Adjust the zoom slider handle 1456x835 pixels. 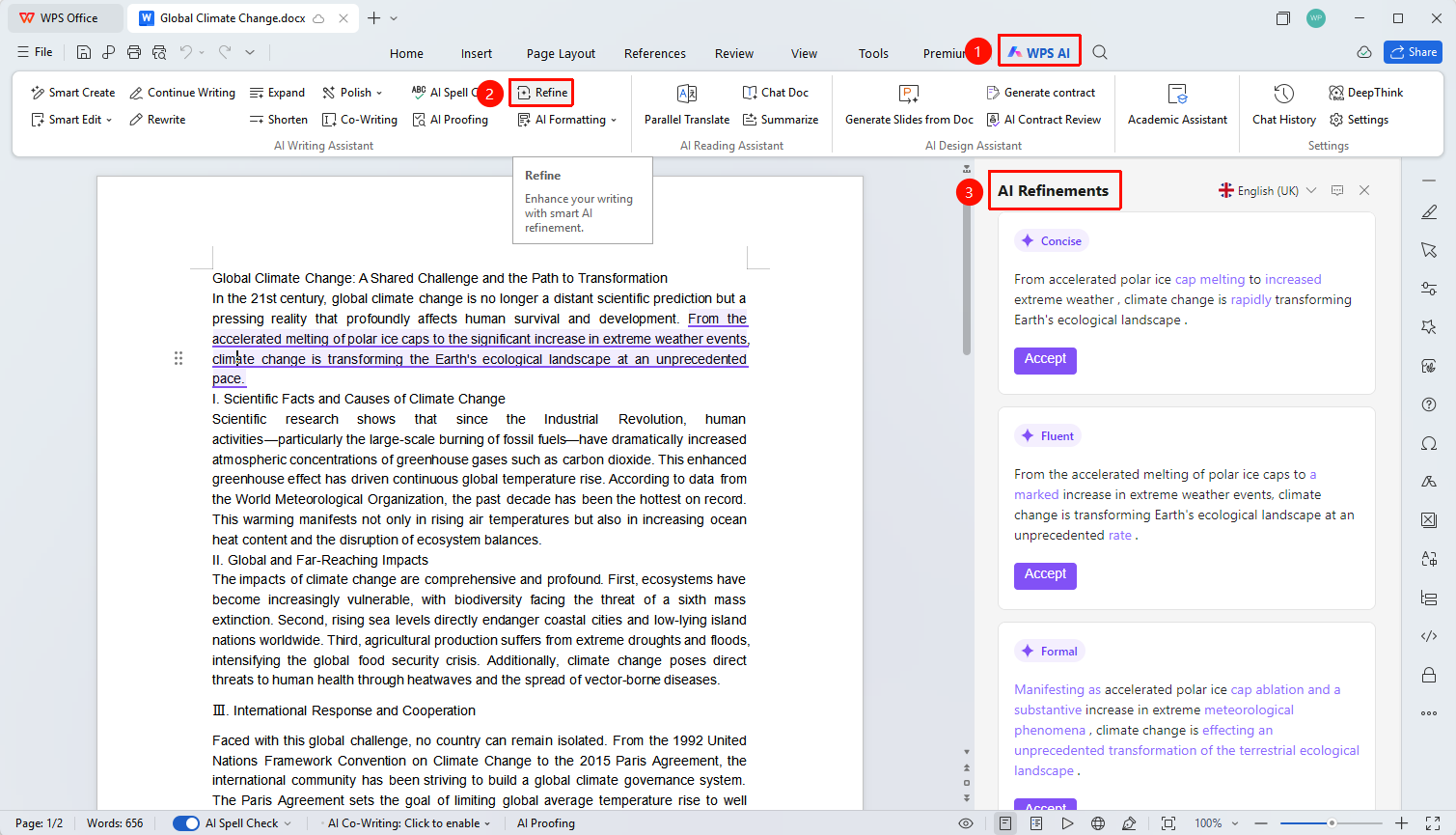[x=1332, y=823]
